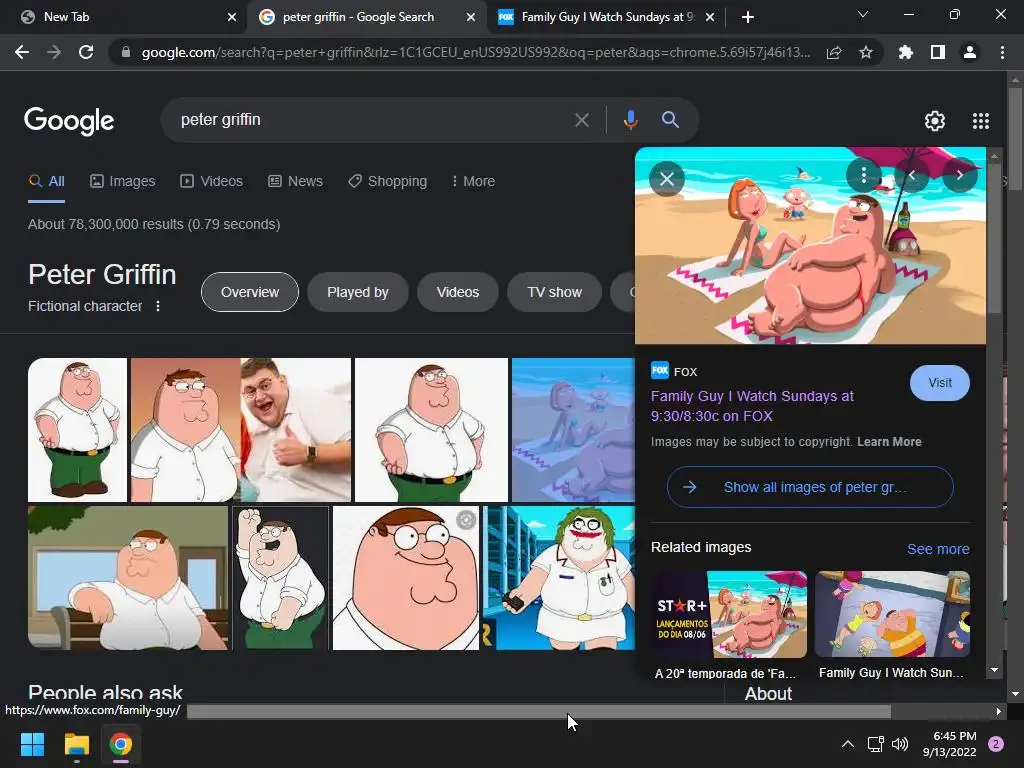Open tab search dropdown chevron
1024x768 pixels.
click(x=863, y=14)
